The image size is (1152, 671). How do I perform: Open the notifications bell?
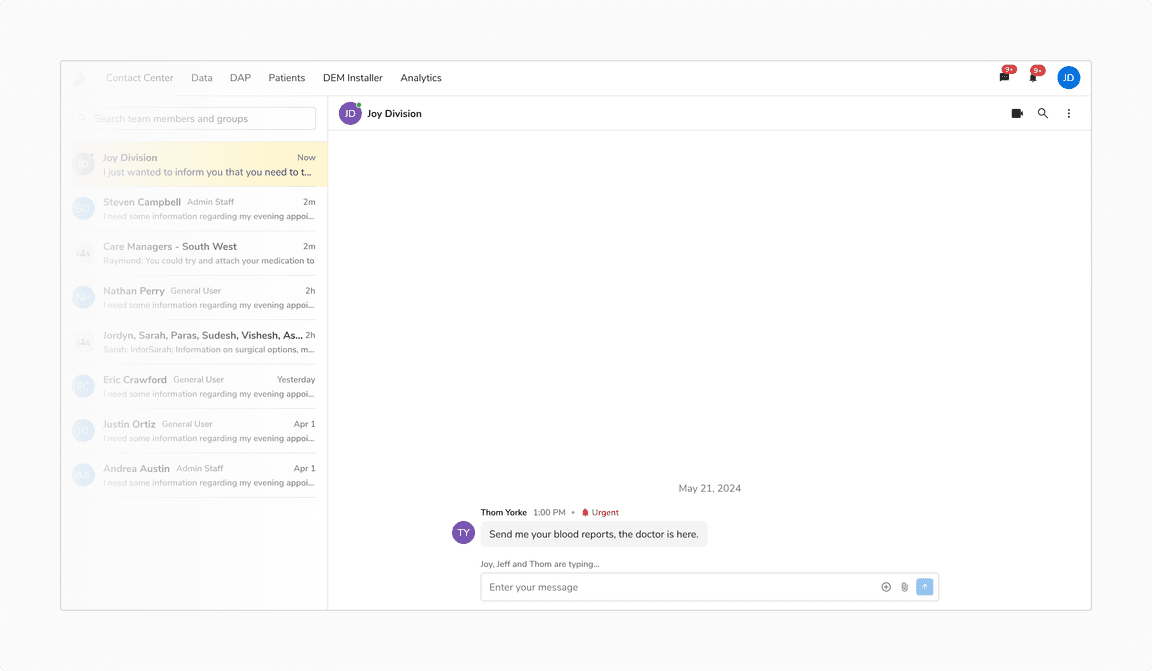click(1033, 77)
